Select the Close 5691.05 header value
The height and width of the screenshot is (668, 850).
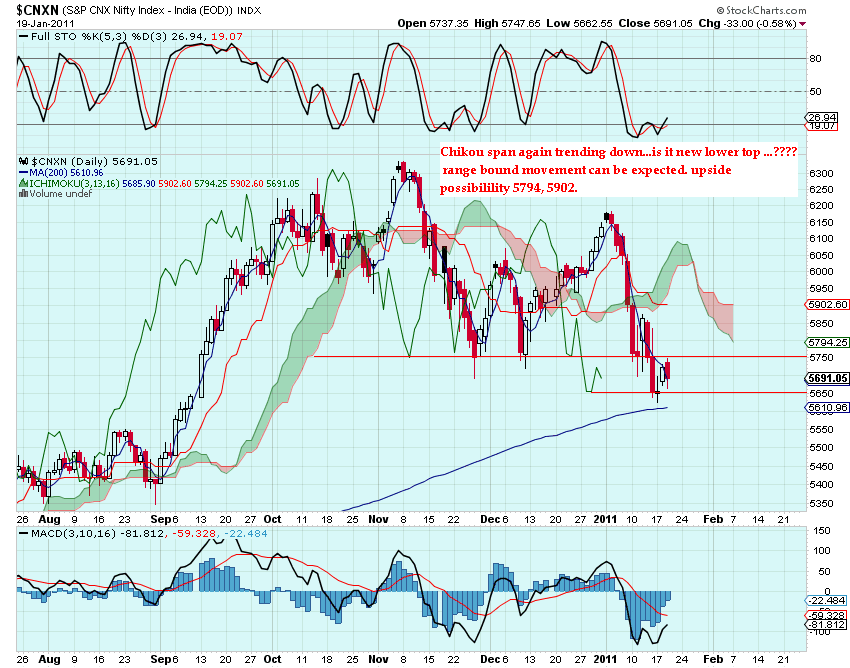655,23
